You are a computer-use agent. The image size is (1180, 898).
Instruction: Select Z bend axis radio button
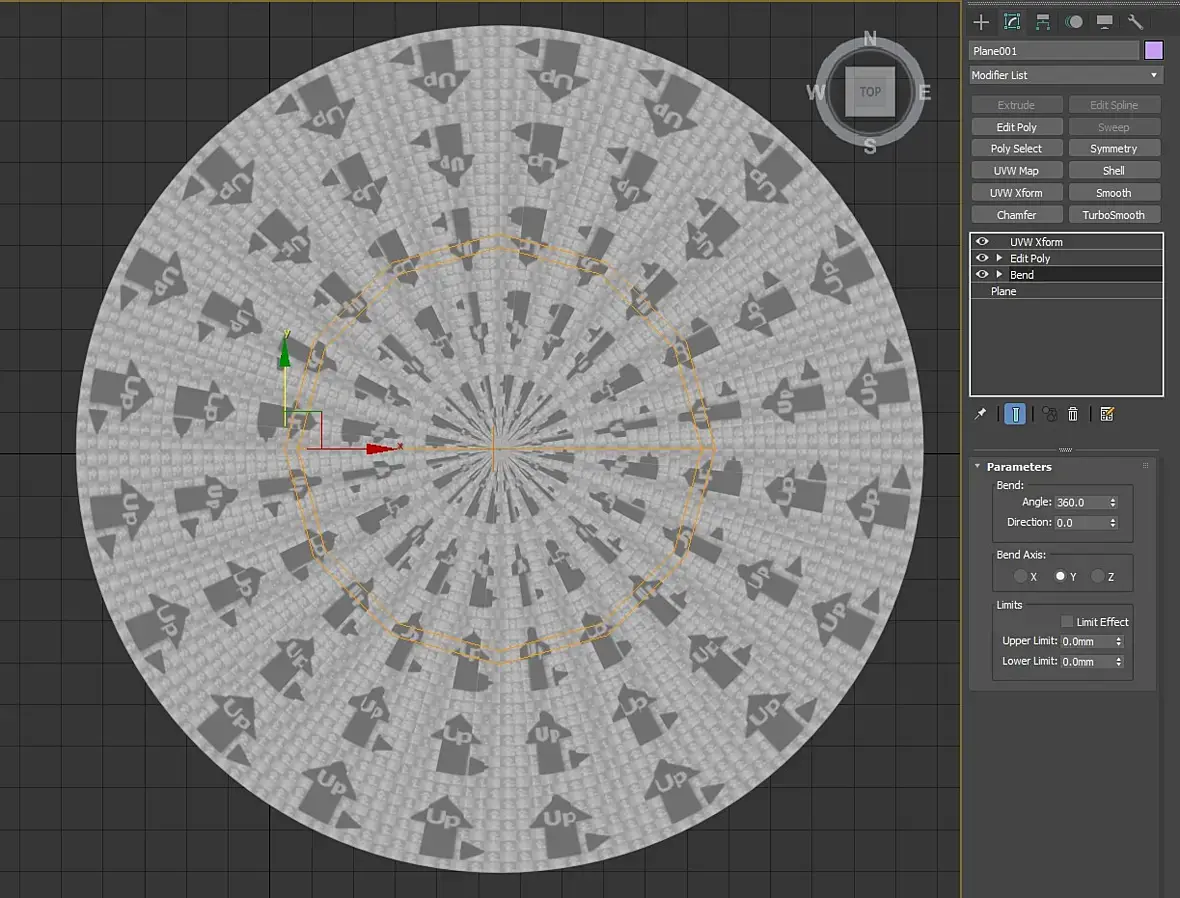pyautogui.click(x=1098, y=576)
